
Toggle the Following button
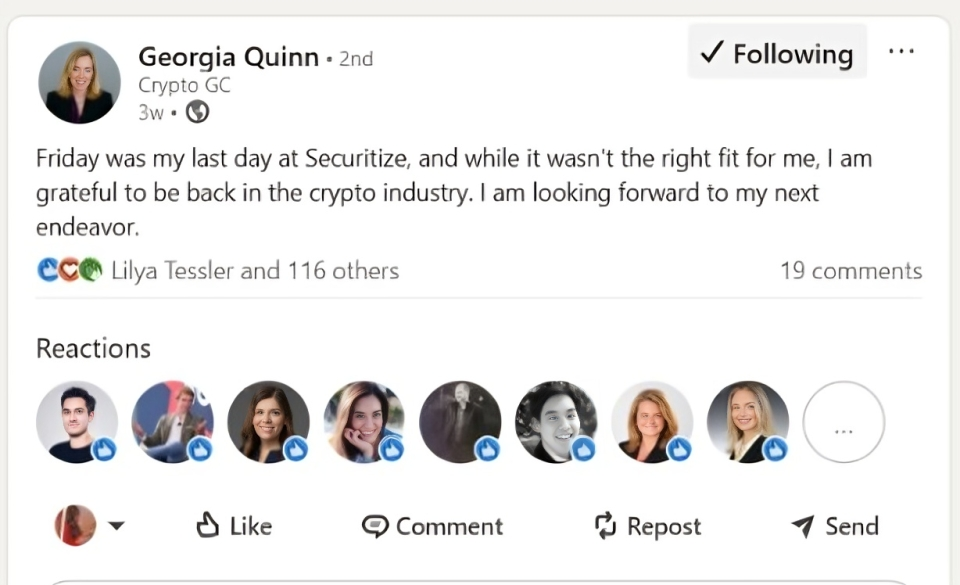[777, 53]
